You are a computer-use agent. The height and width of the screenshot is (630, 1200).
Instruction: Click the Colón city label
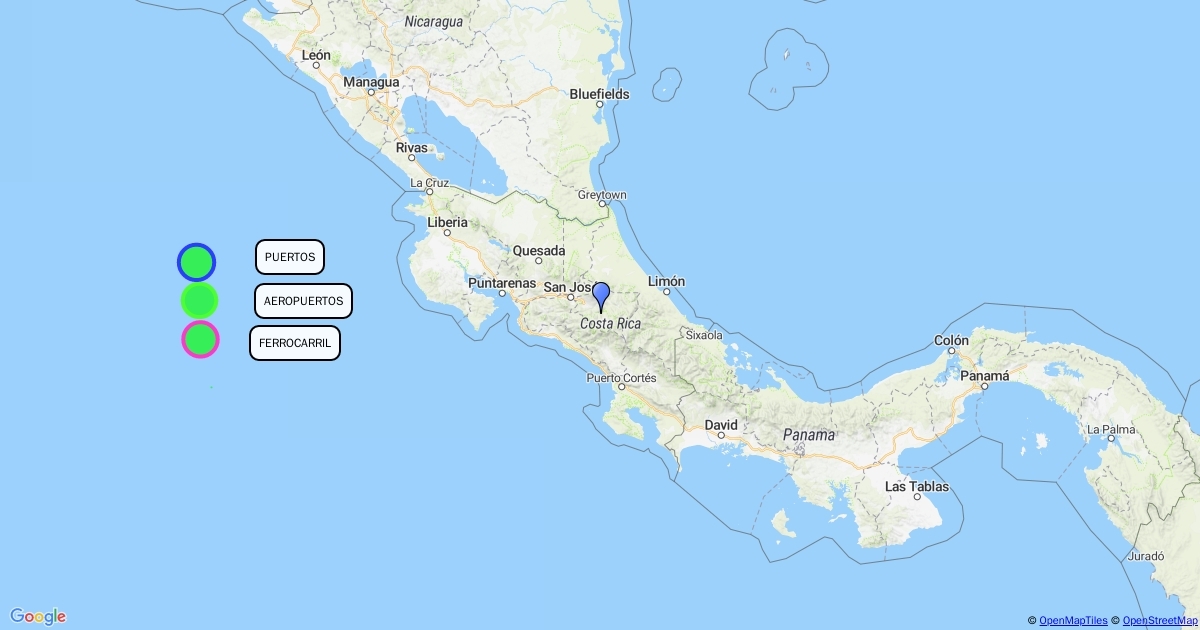(951, 340)
